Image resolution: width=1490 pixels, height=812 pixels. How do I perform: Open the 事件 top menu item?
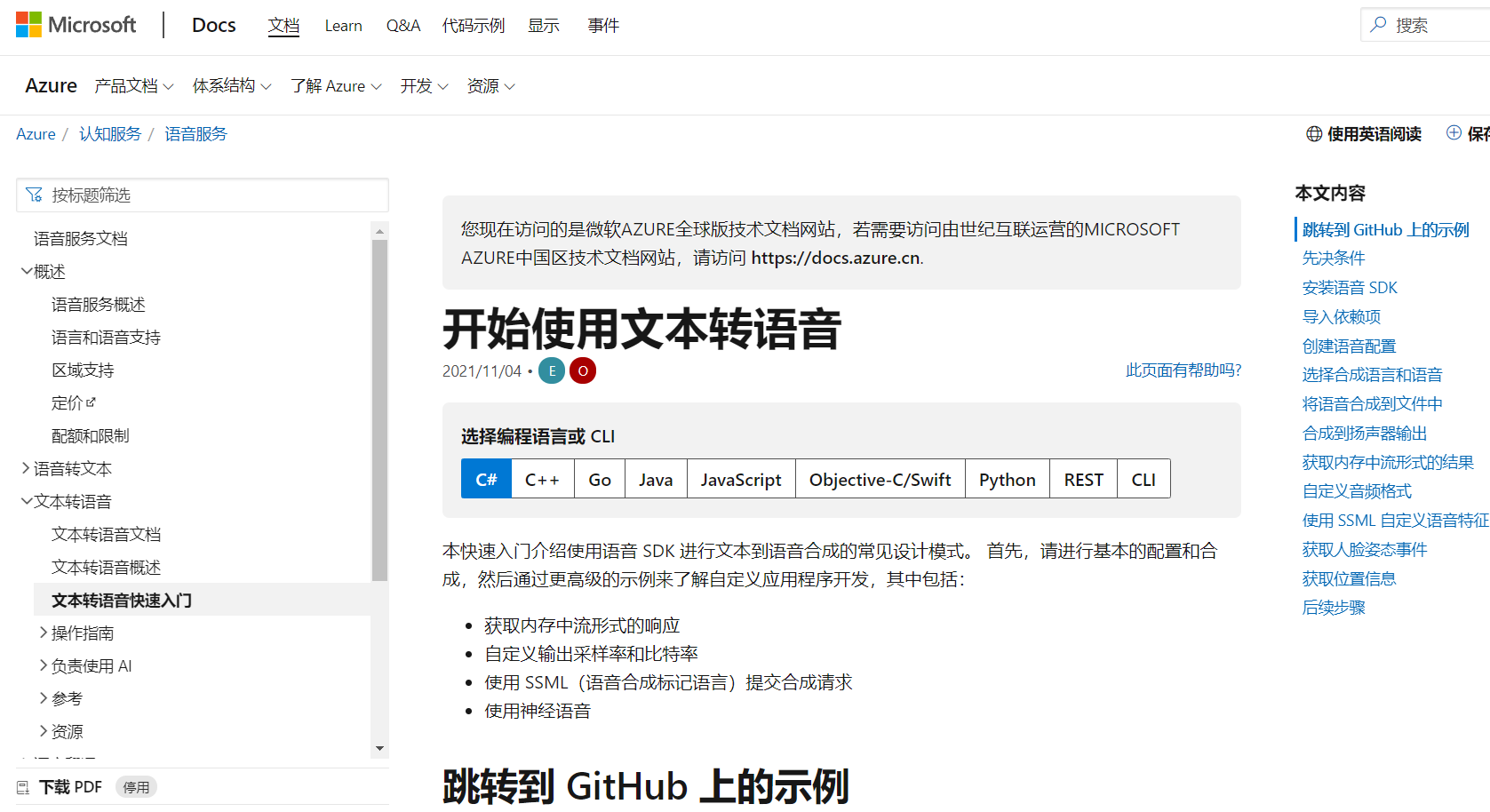pos(603,26)
